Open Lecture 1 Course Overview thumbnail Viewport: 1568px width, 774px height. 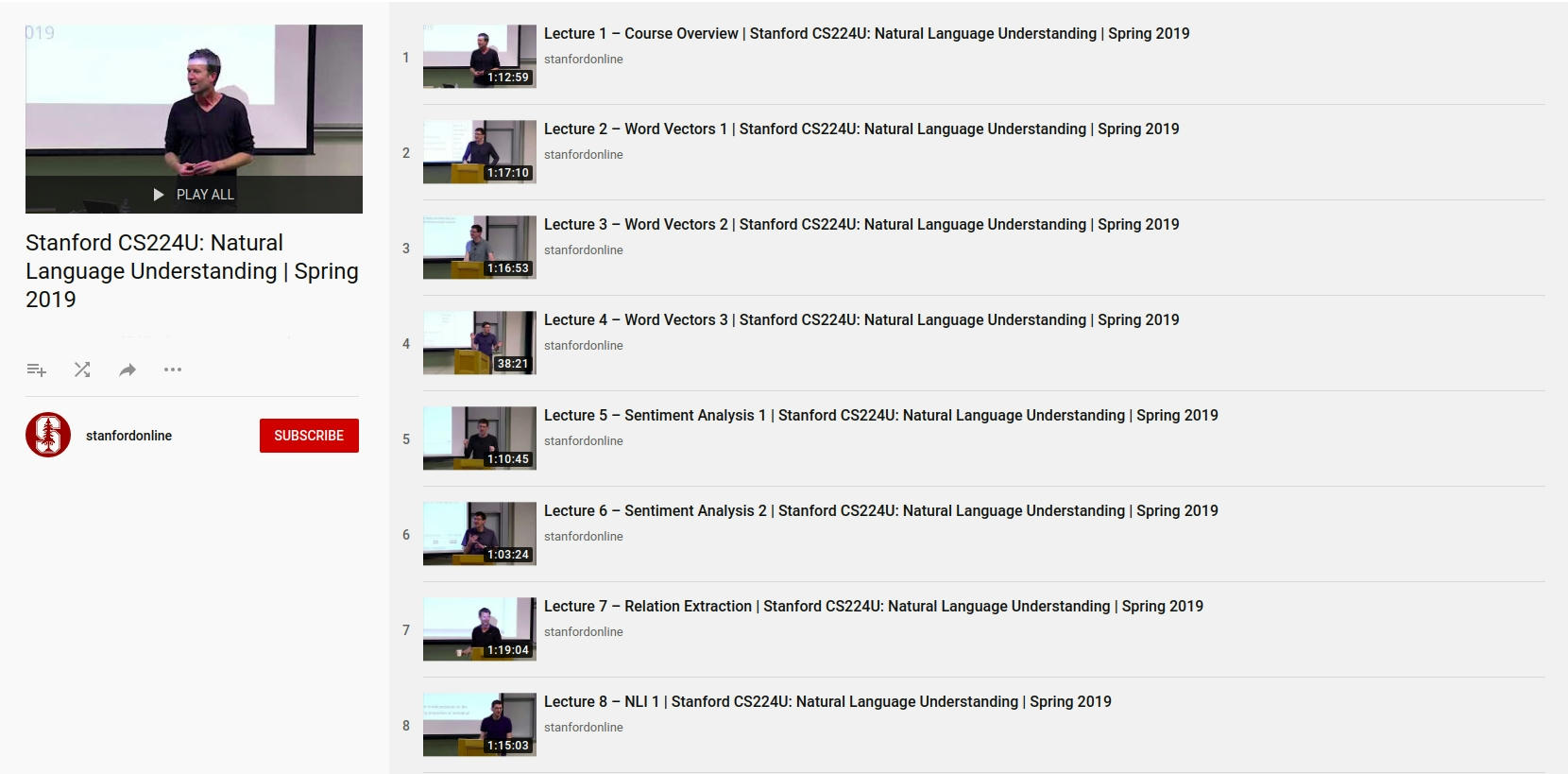(x=480, y=57)
